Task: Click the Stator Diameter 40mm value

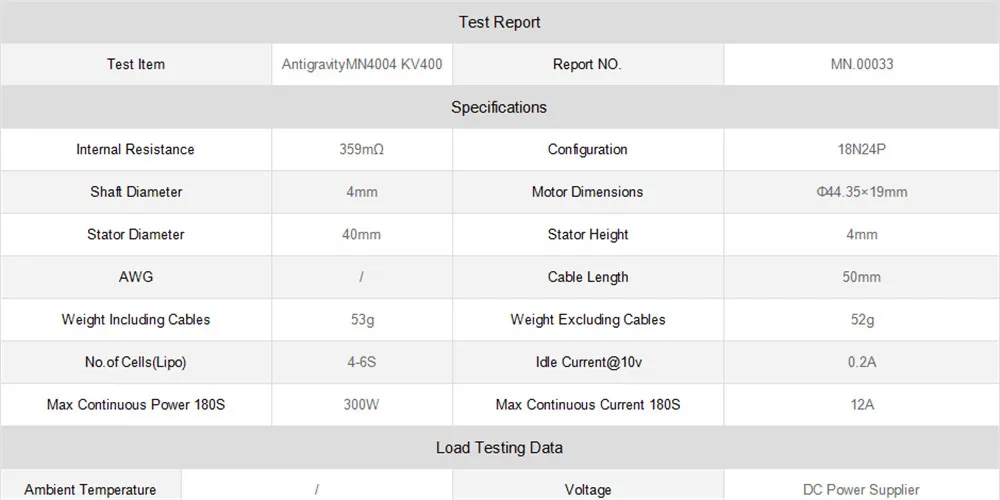Action: click(362, 235)
